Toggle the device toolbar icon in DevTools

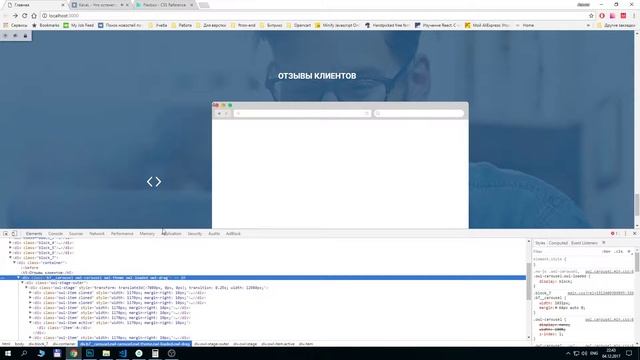pos(14,233)
